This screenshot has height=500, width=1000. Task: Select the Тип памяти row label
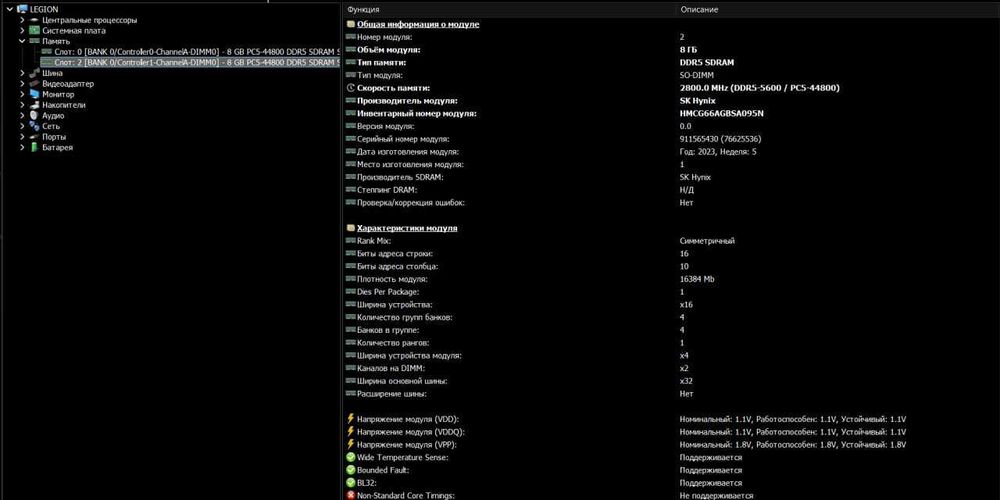(x=381, y=62)
